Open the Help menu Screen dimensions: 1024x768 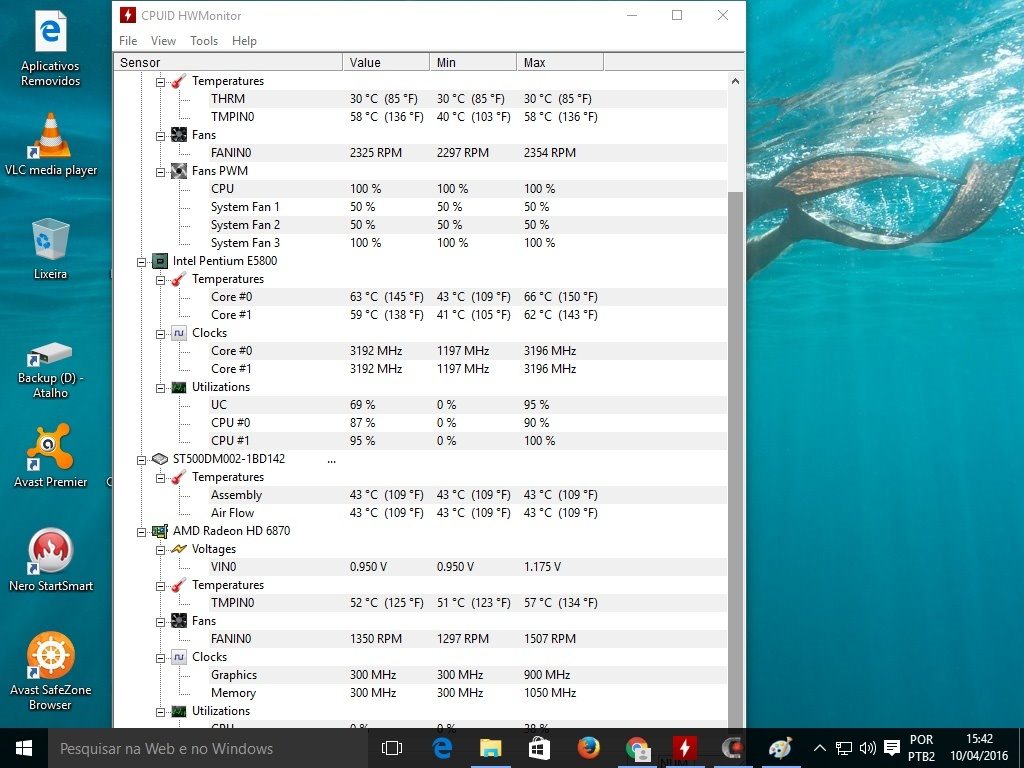coord(244,40)
